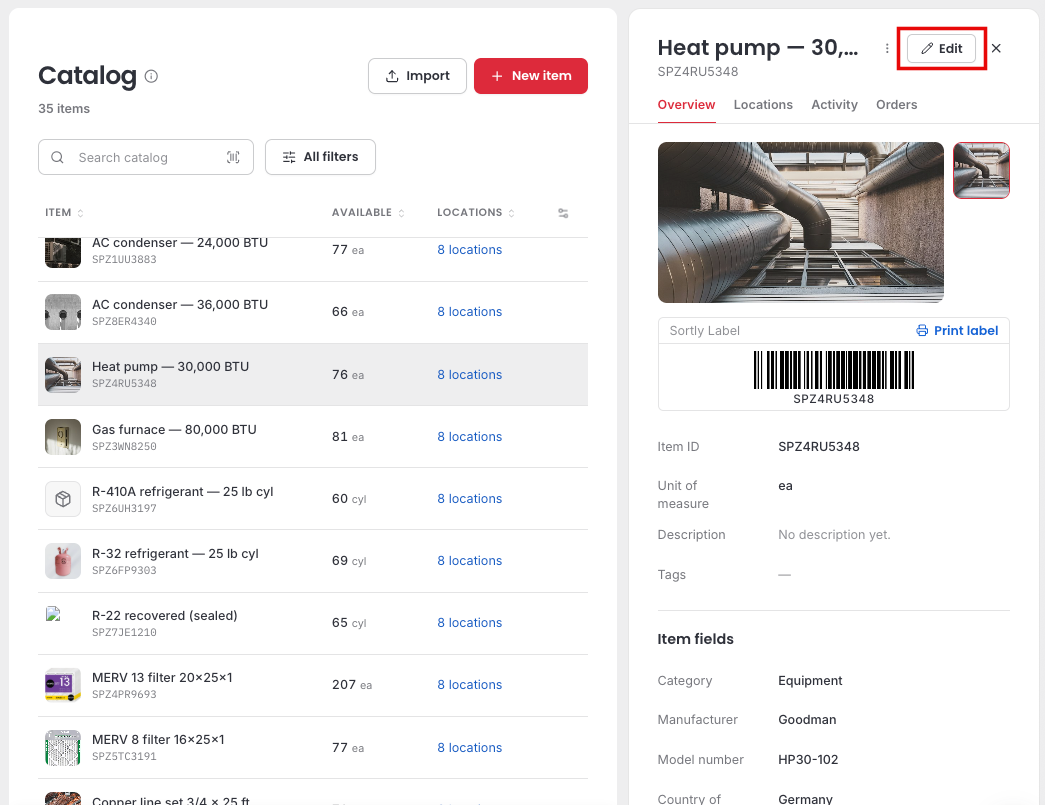Select the small heat pump image thumbnail

coord(981,171)
